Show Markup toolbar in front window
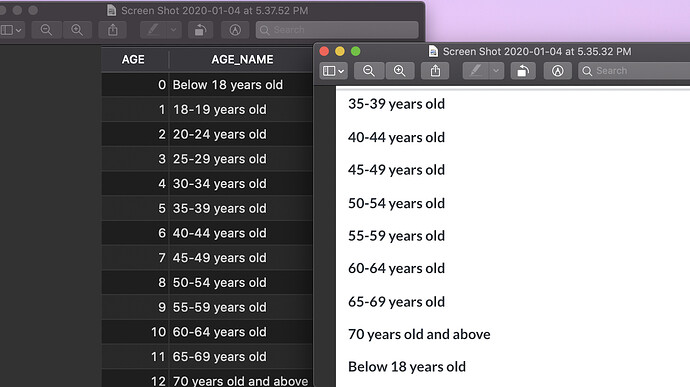Image resolution: width=690 pixels, height=387 pixels. coord(558,71)
